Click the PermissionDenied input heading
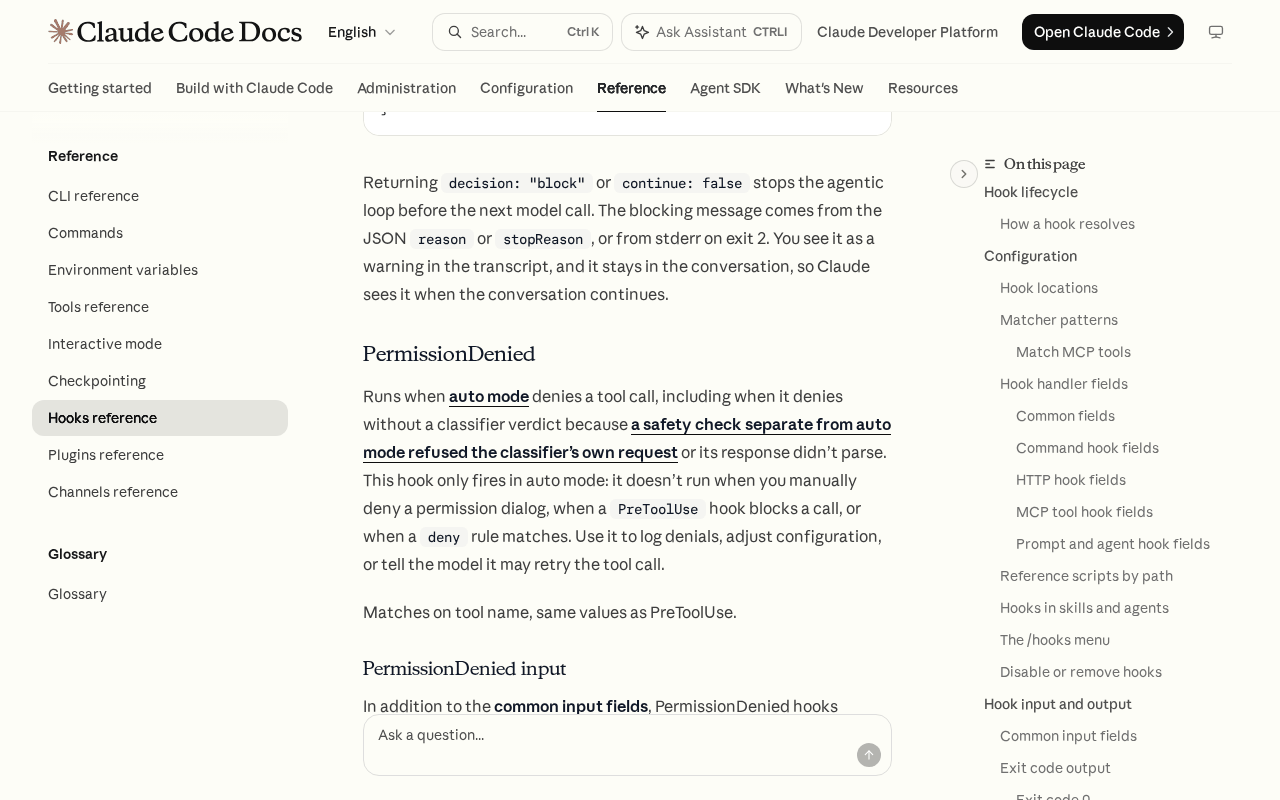 [x=465, y=669]
